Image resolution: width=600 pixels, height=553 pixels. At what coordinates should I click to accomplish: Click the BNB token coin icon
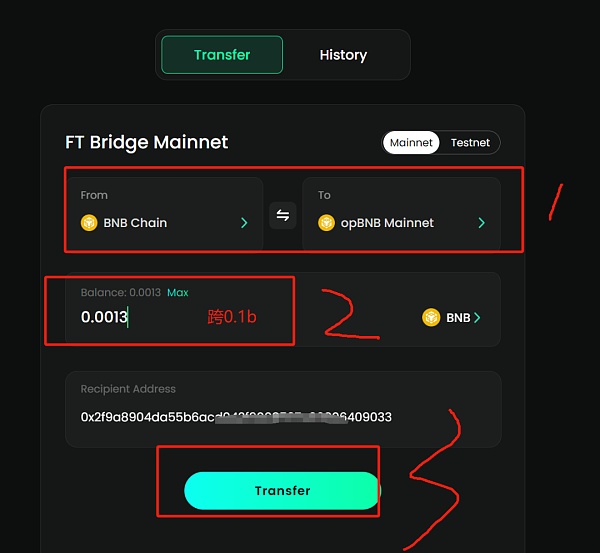(x=431, y=317)
